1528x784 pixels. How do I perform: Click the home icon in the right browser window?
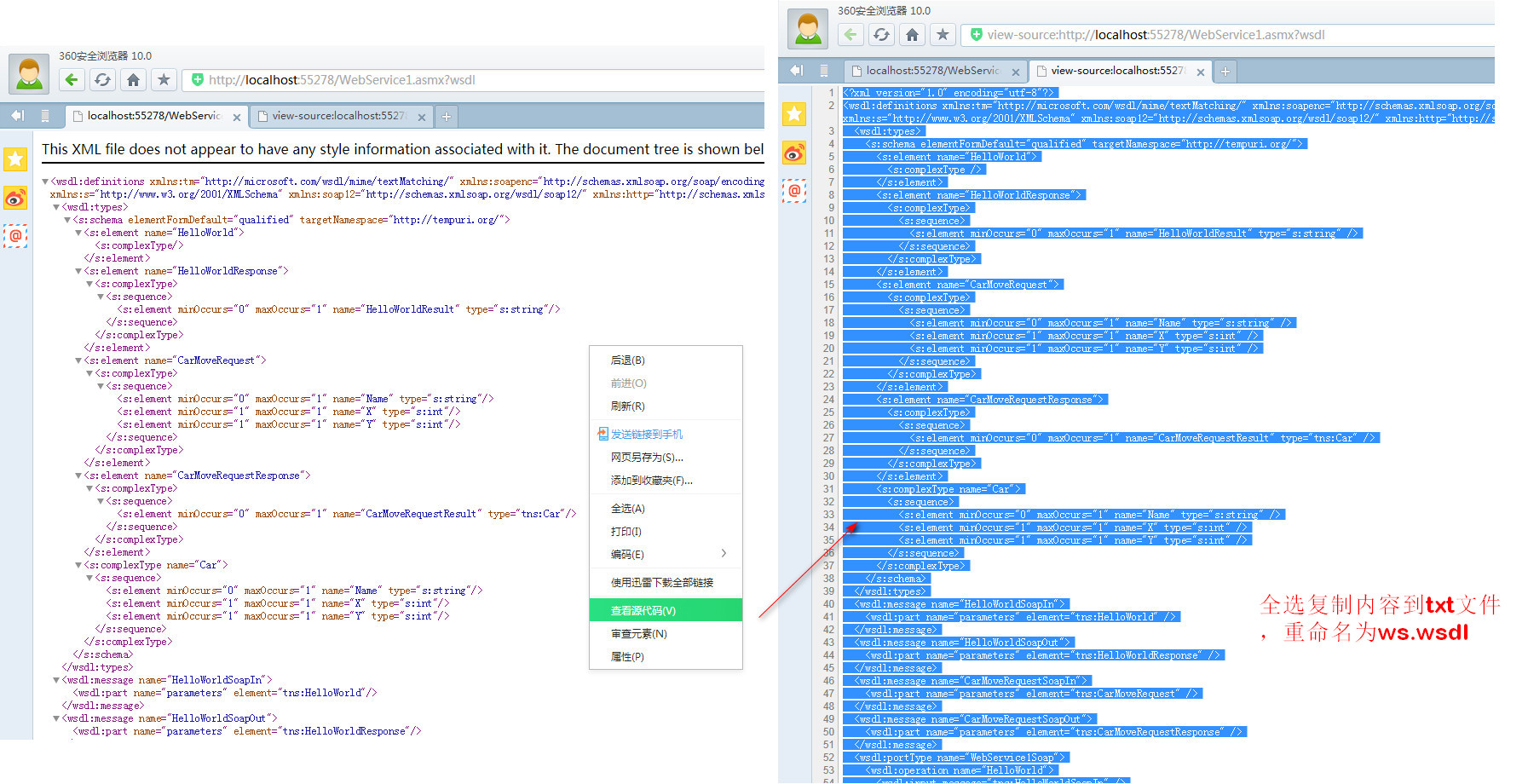[x=912, y=35]
